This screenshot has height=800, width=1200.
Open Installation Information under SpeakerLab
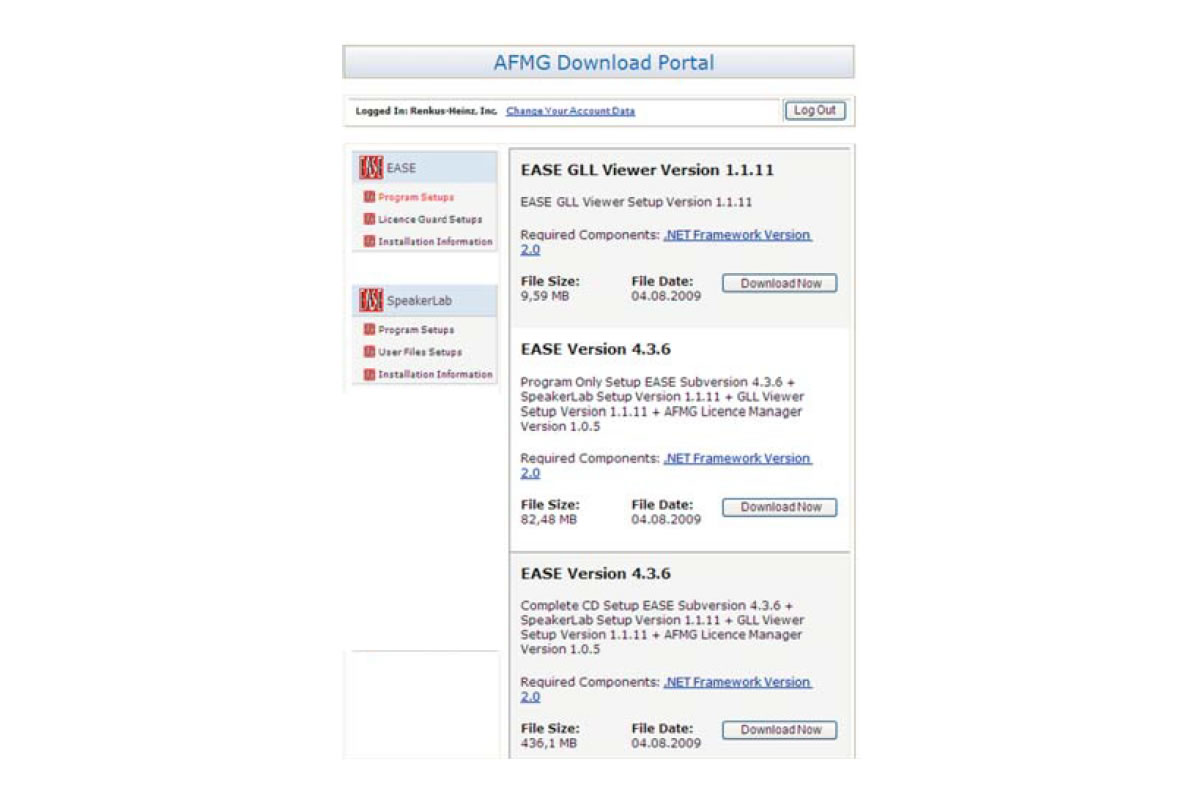click(x=435, y=374)
